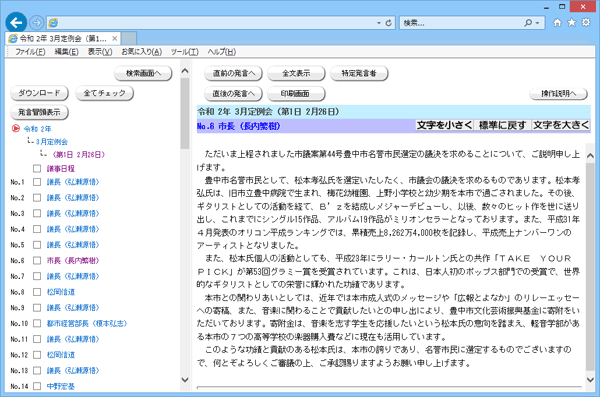Check the No.8 松岡信道 checkbox

pyautogui.click(x=37, y=292)
